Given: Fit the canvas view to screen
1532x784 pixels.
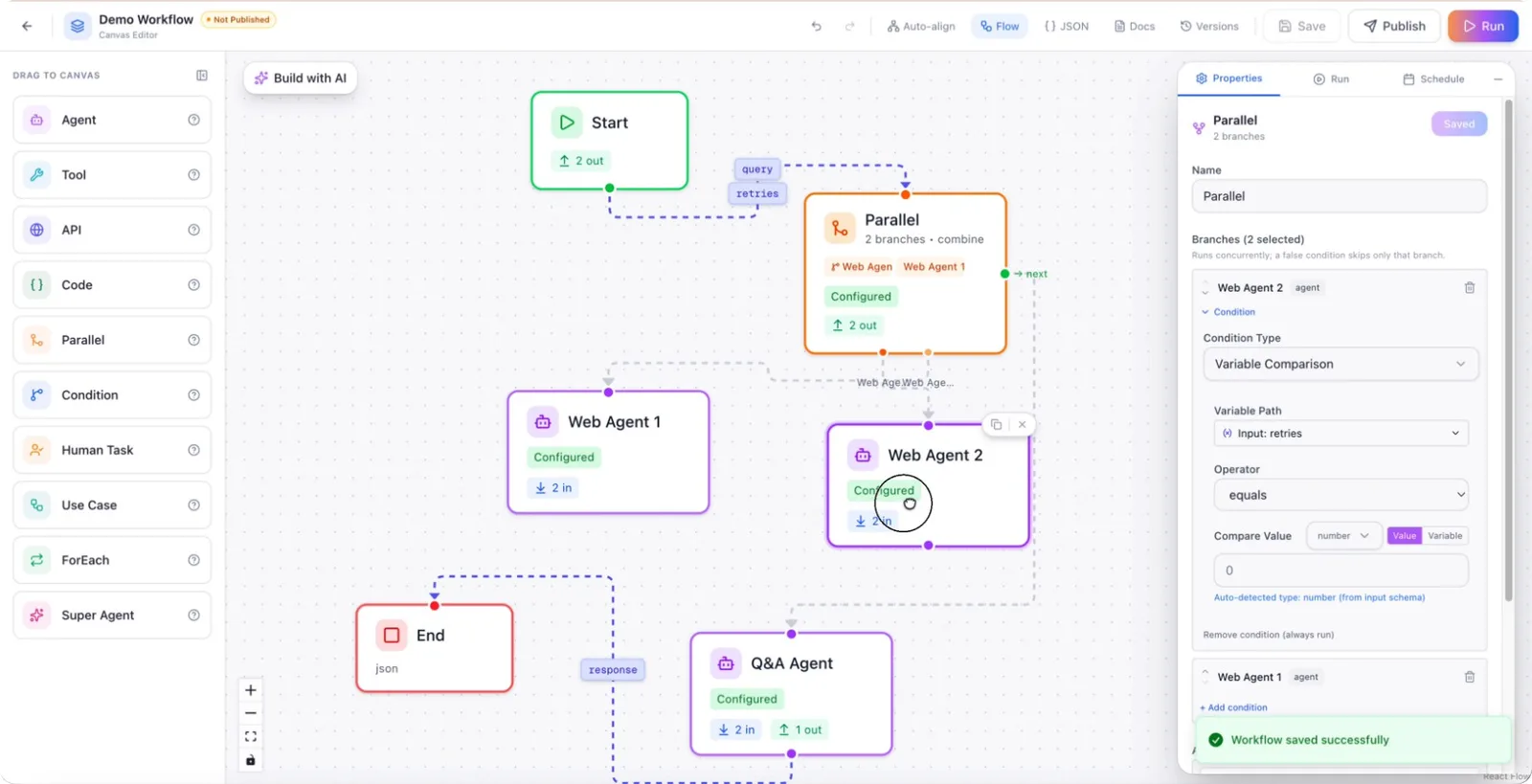Looking at the screenshot, I should pos(251,736).
